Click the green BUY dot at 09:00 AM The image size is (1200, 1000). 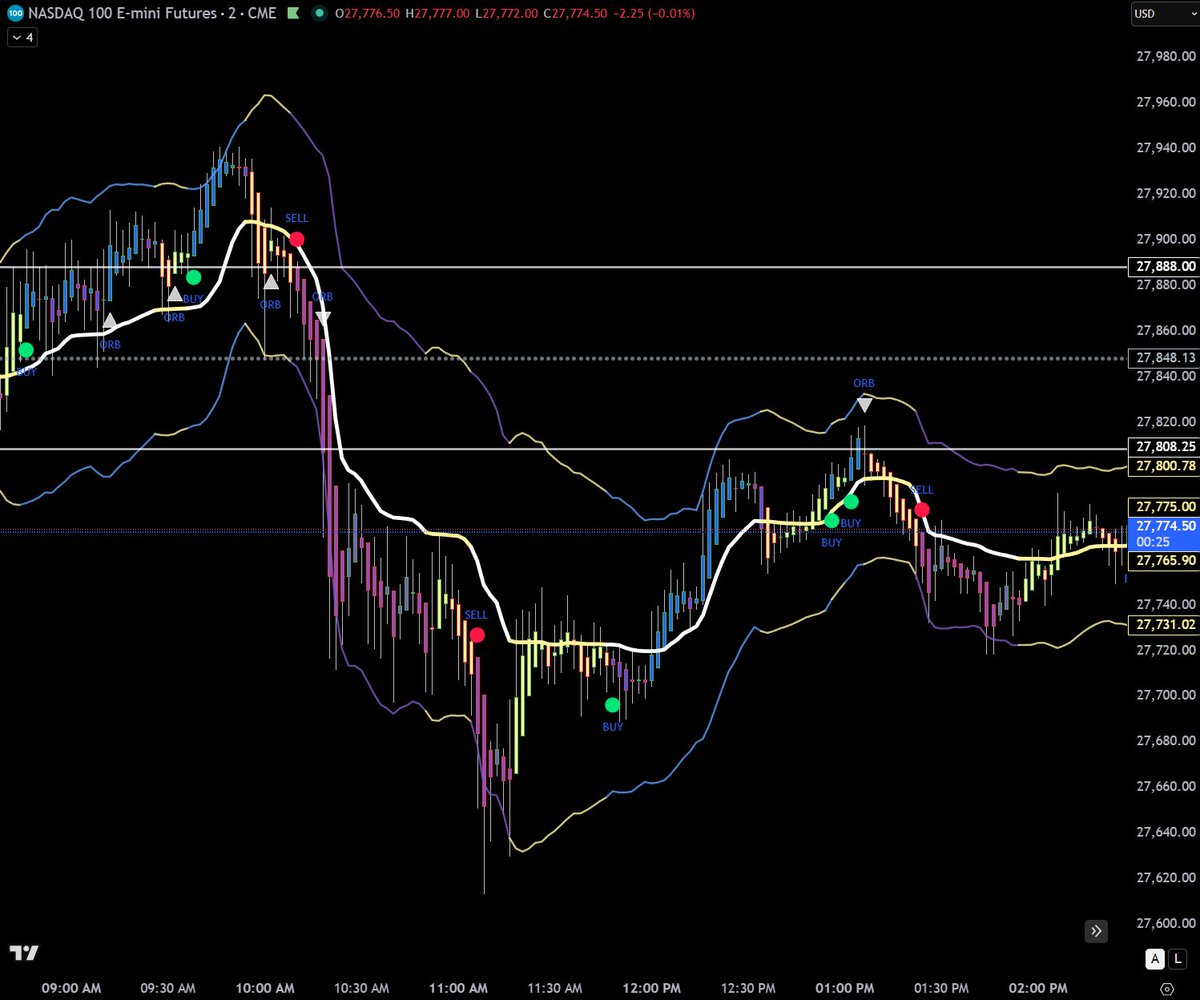click(26, 350)
